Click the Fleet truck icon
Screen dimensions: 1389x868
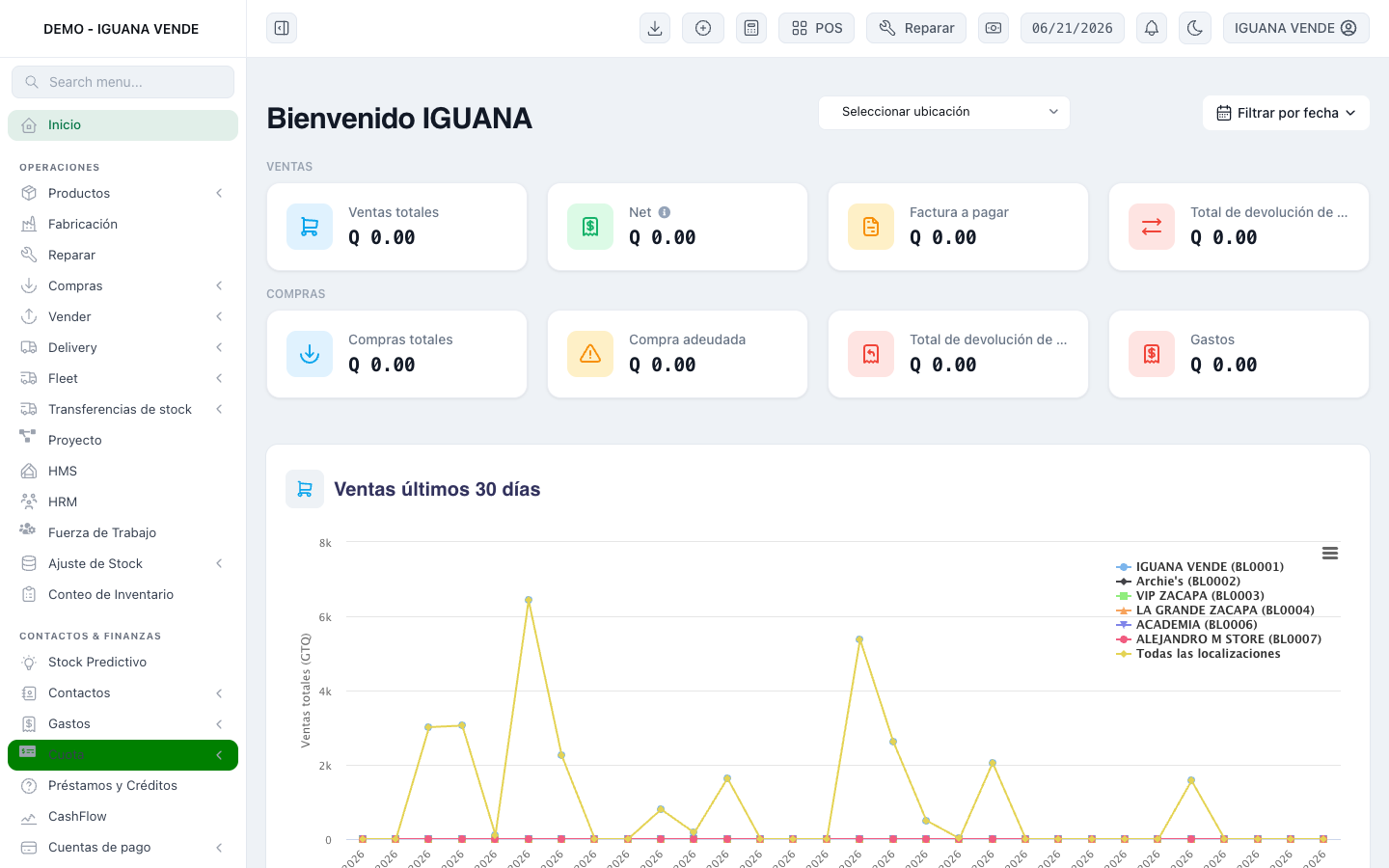tap(29, 378)
